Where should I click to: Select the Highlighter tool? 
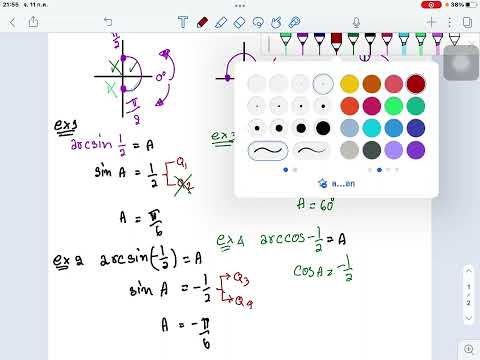pos(221,22)
